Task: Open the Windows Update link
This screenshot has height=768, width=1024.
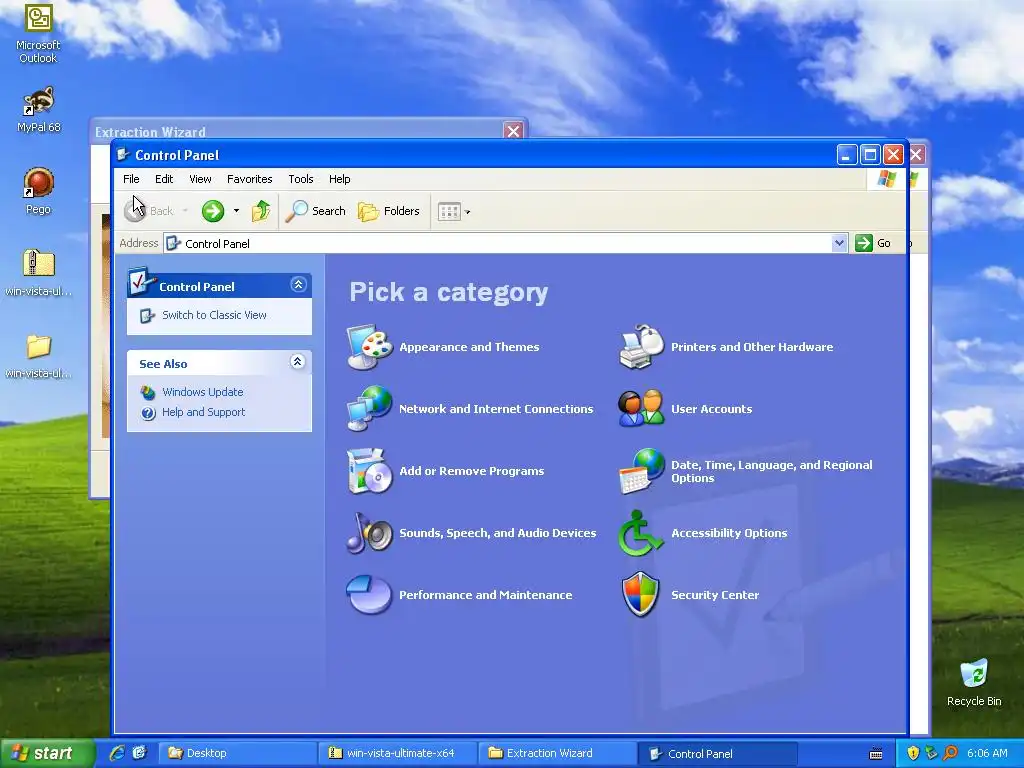Action: pos(202,392)
